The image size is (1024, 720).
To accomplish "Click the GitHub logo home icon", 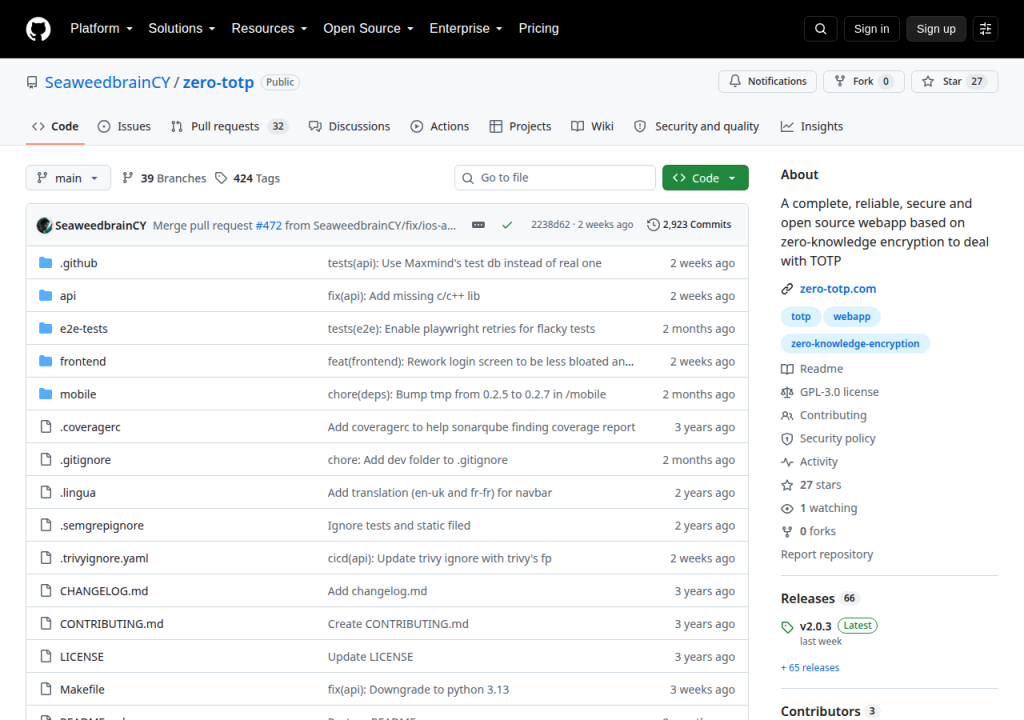I will [38, 29].
